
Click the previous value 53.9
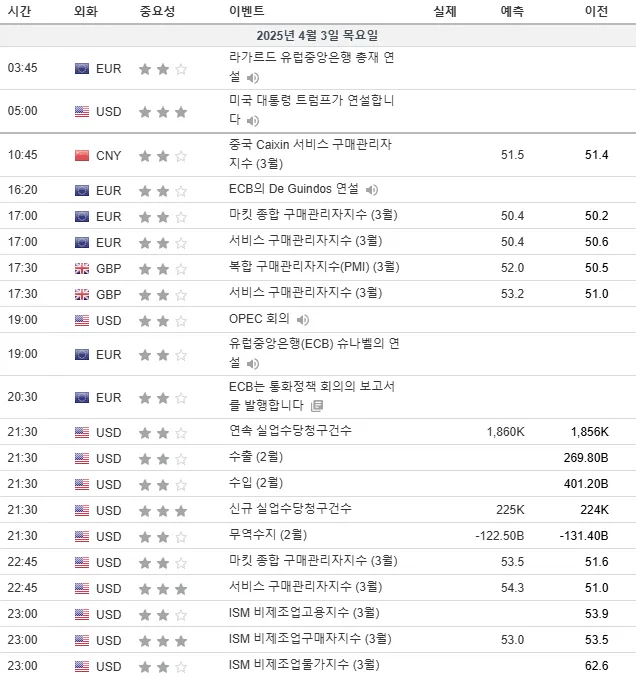(x=596, y=614)
